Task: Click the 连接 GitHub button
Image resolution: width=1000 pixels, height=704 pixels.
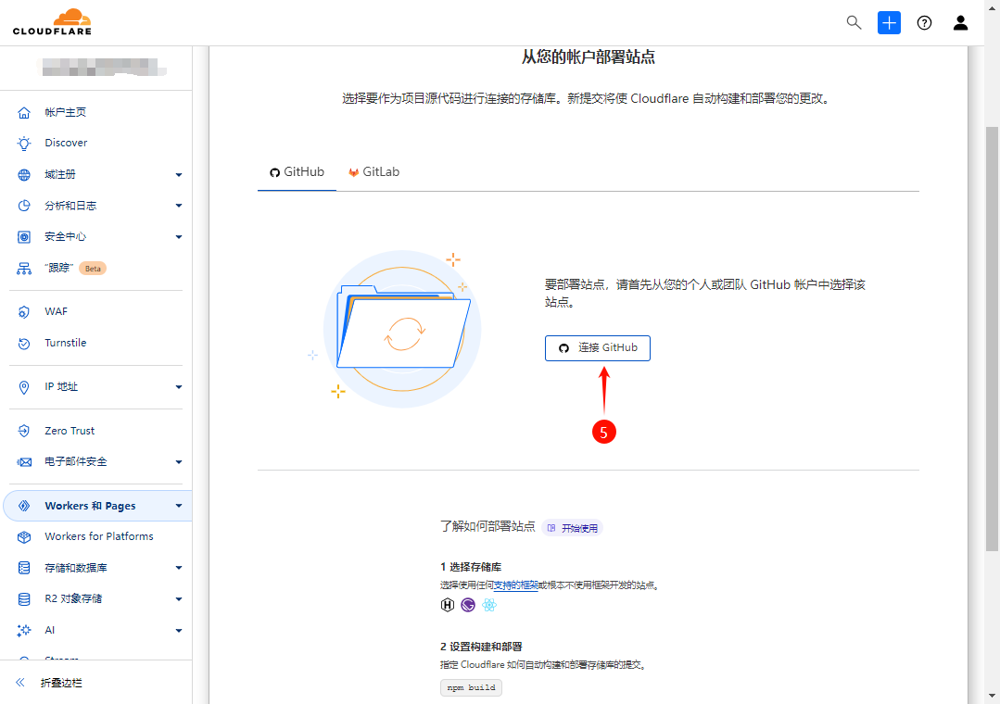Action: click(598, 348)
